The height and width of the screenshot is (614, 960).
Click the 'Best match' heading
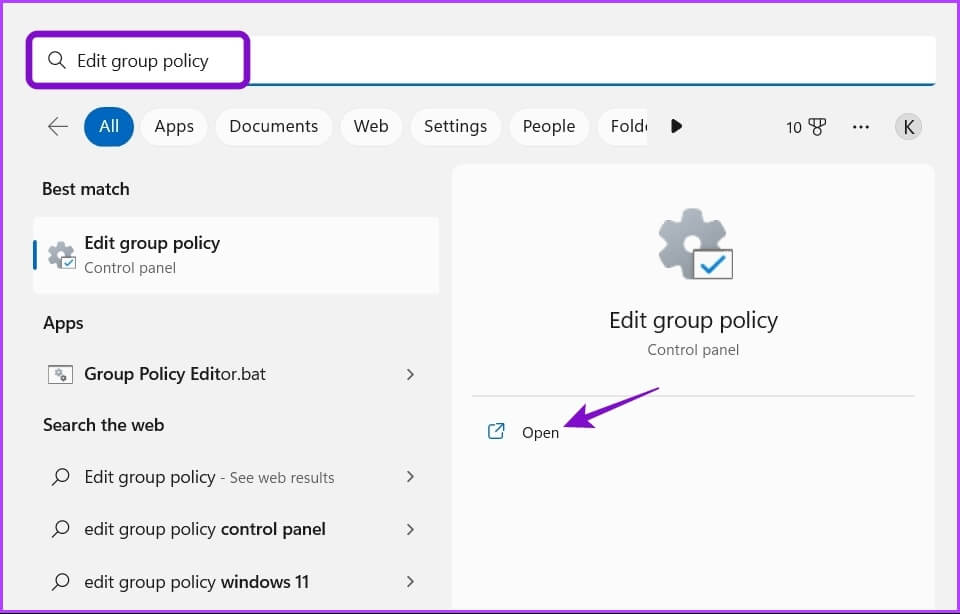[x=86, y=189]
